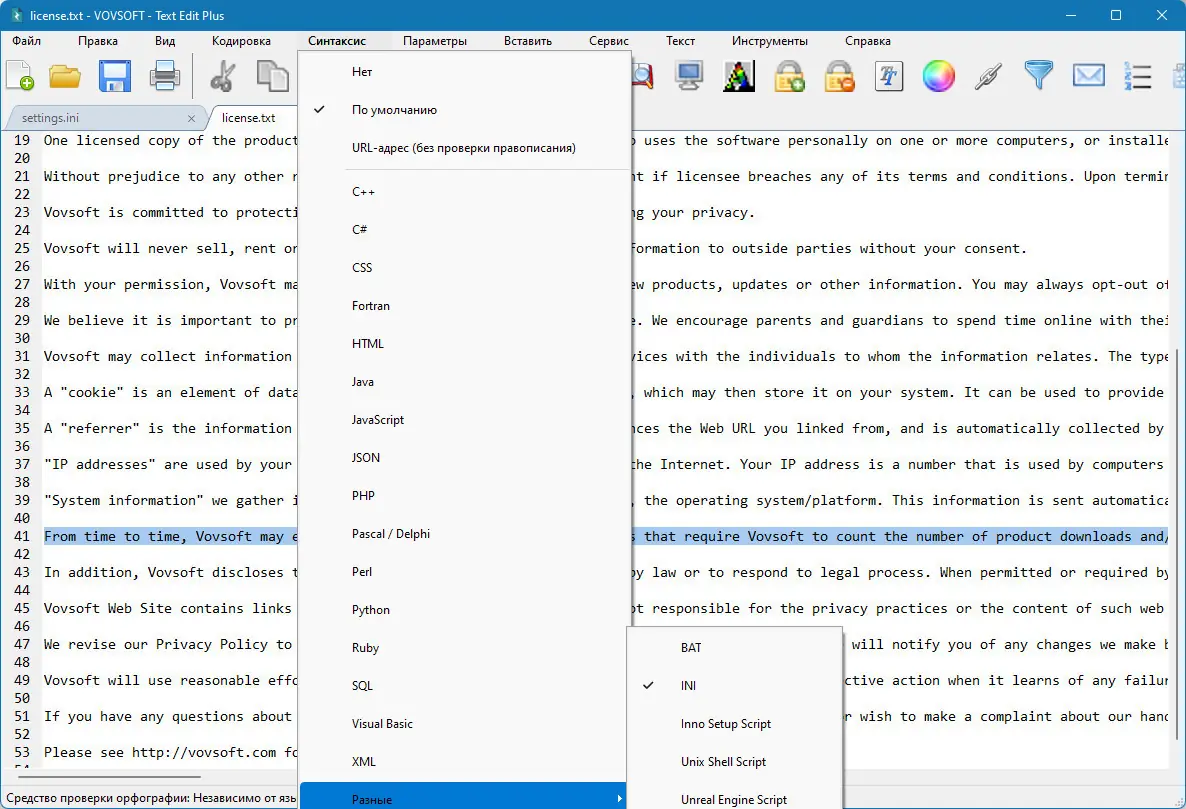Select Java syntax highlighting
The image size is (1186, 809).
click(x=465, y=382)
